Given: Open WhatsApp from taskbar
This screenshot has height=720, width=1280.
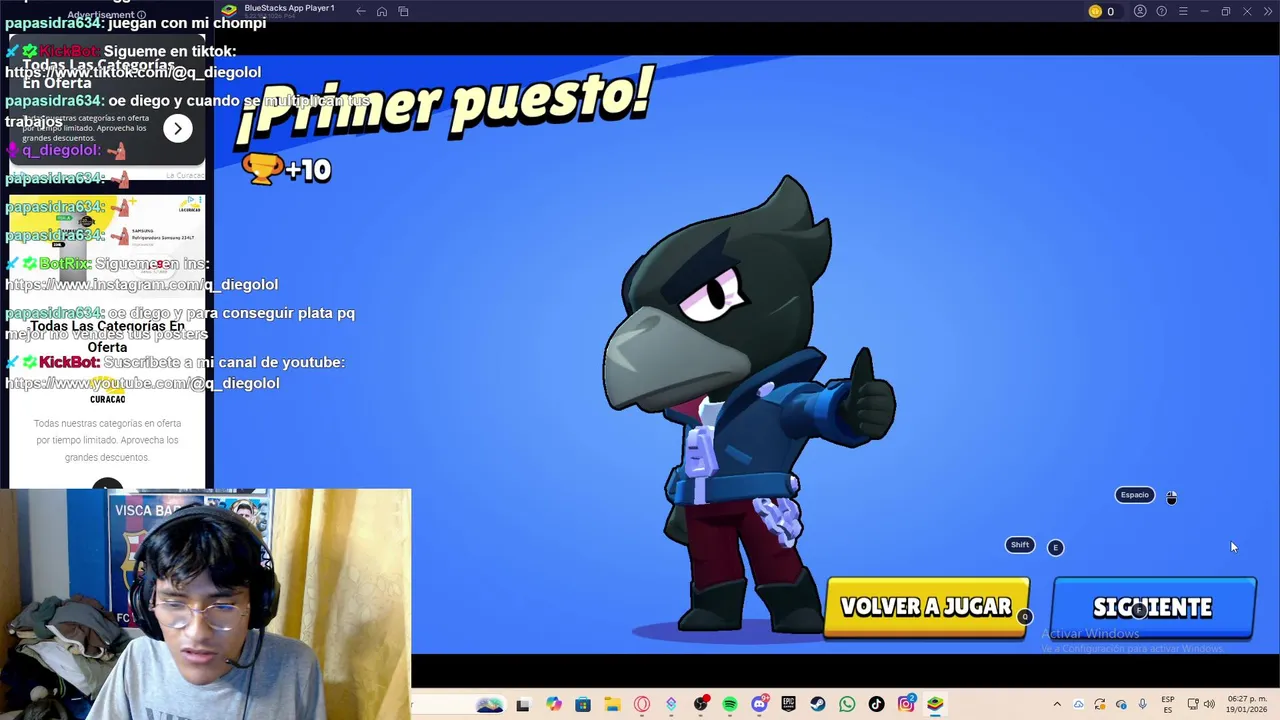Looking at the screenshot, I should (x=847, y=705).
